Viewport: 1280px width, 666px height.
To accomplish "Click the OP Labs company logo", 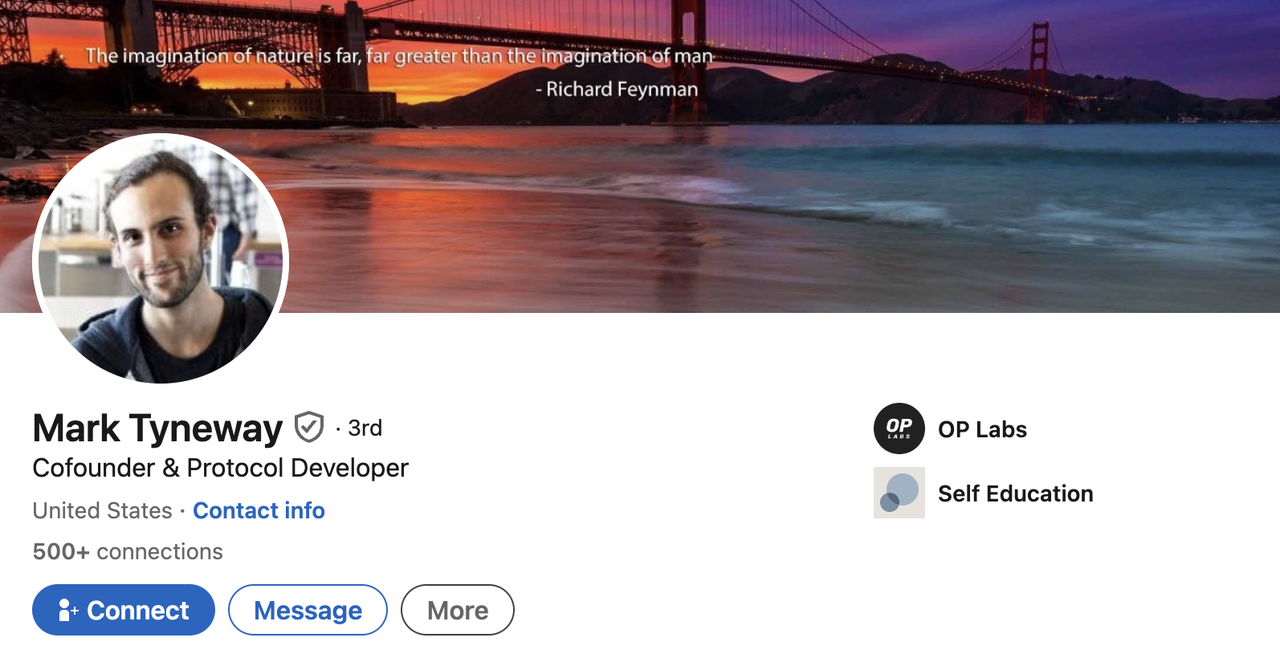I will [899, 429].
